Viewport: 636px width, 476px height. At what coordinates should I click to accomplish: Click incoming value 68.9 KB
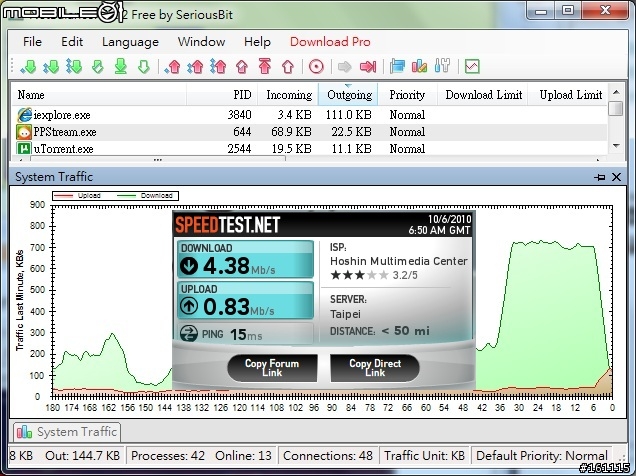click(291, 132)
